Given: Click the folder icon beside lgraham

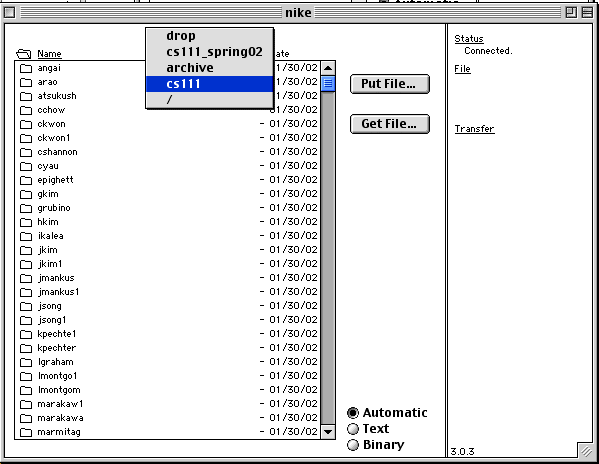Looking at the screenshot, I should [x=26, y=362].
